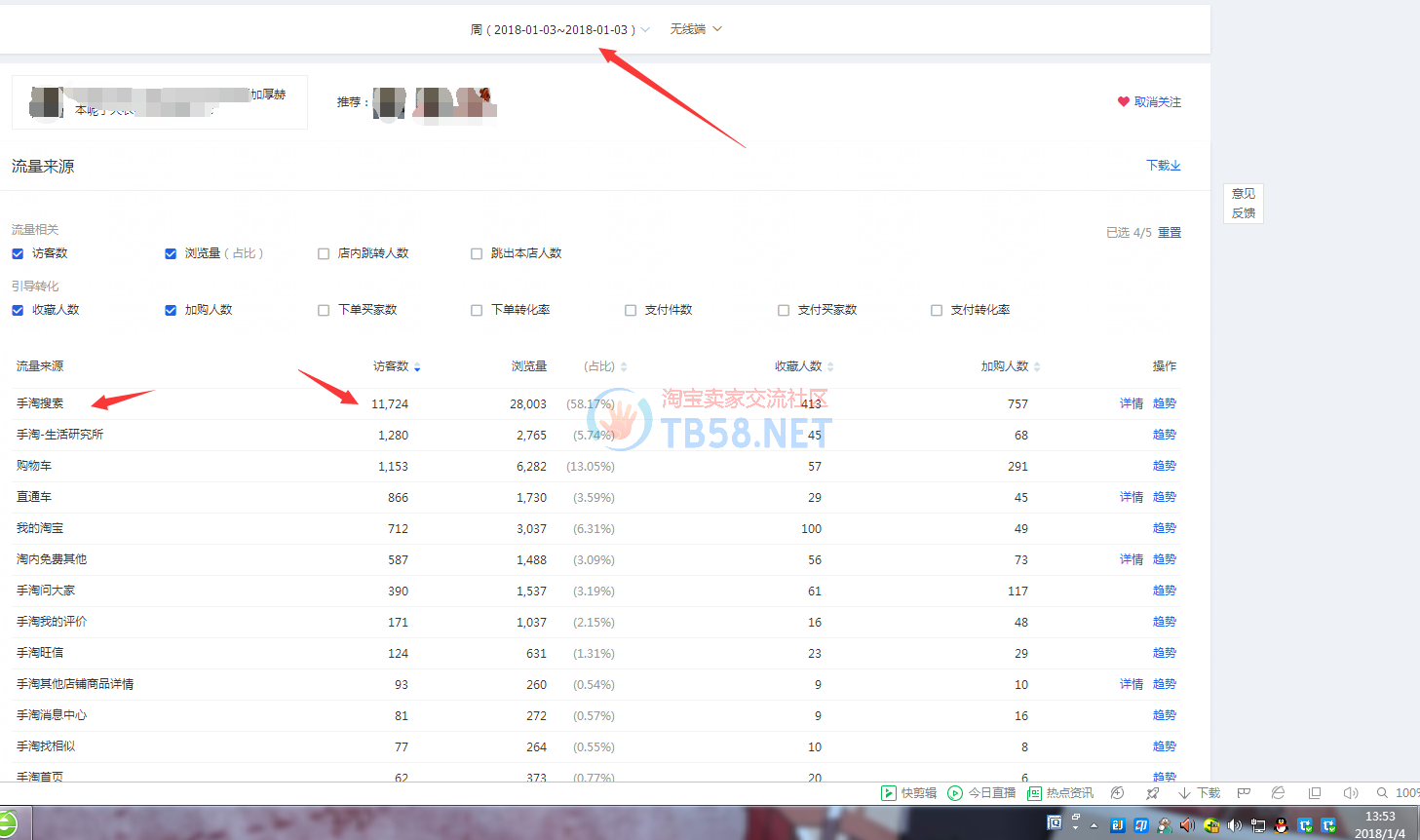This screenshot has width=1420, height=840.
Task: Click the 下载 link beside 流量来源
Action: coord(1163,166)
